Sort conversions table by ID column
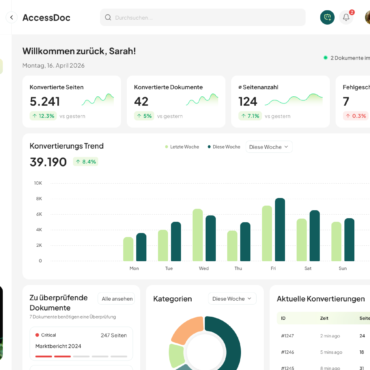 pos(283,318)
